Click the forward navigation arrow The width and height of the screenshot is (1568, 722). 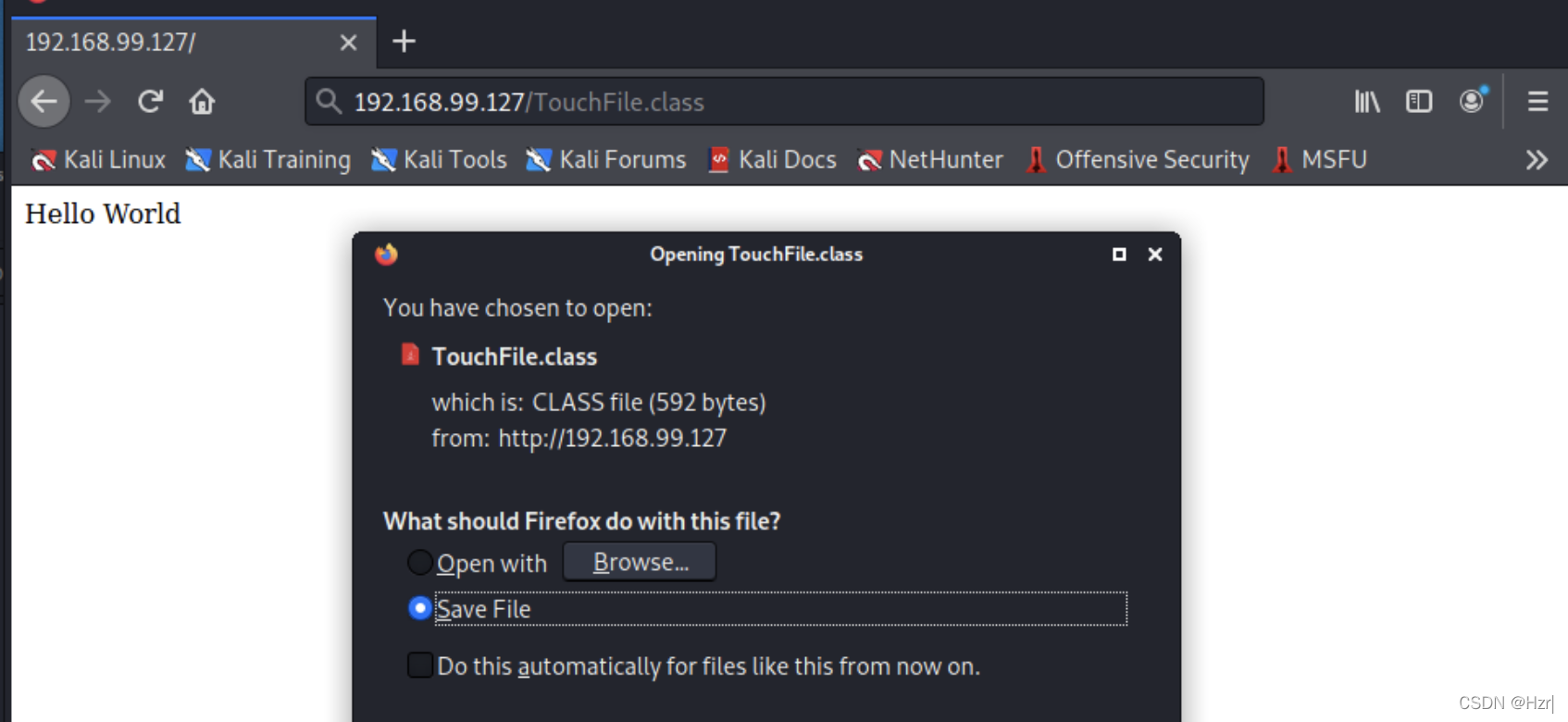click(x=97, y=101)
